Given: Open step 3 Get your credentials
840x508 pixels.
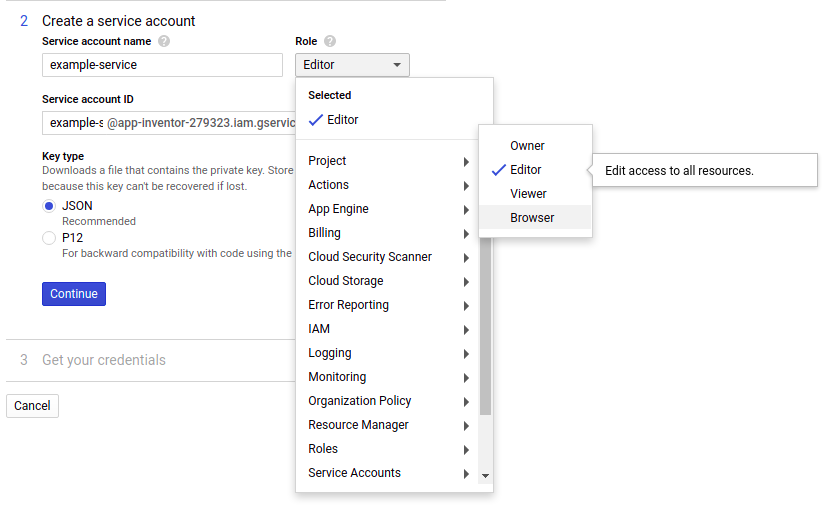Looking at the screenshot, I should click(x=104, y=360).
